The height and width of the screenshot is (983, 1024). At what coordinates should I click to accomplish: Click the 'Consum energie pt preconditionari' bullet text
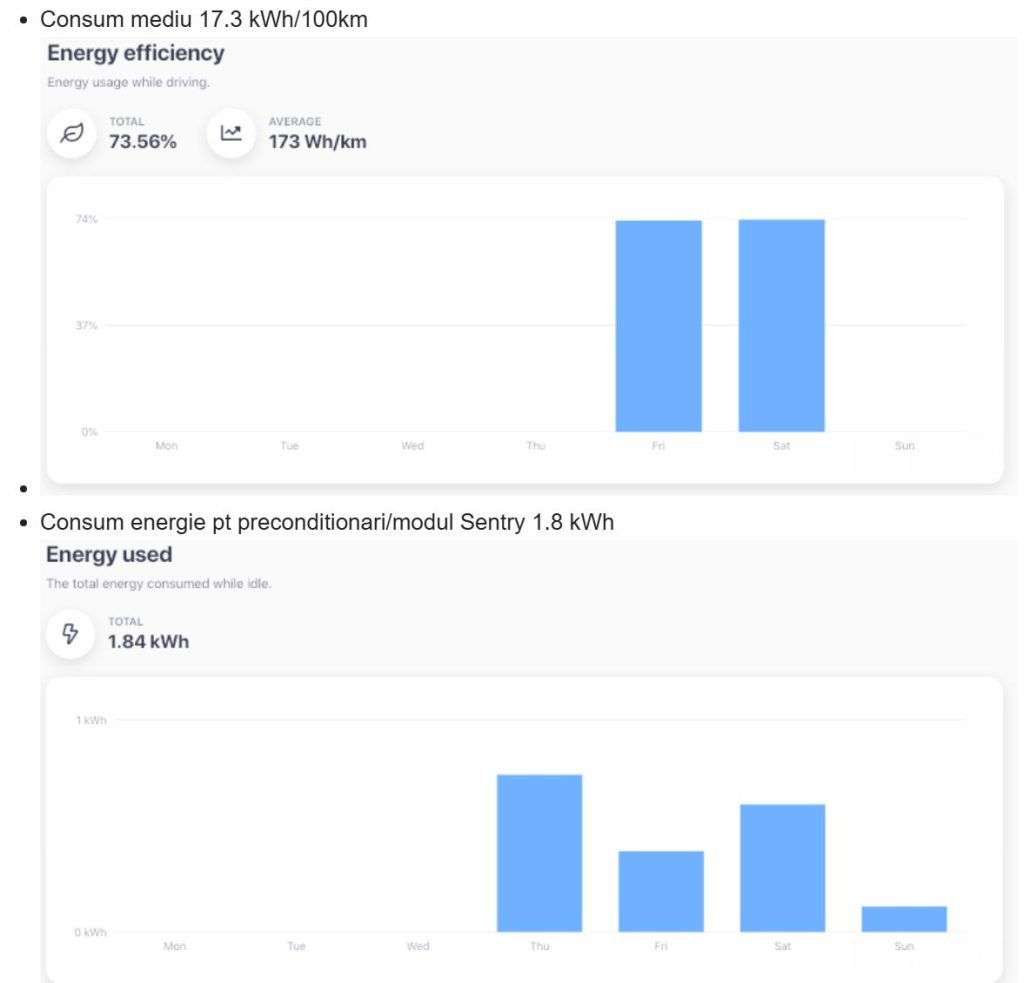326,522
